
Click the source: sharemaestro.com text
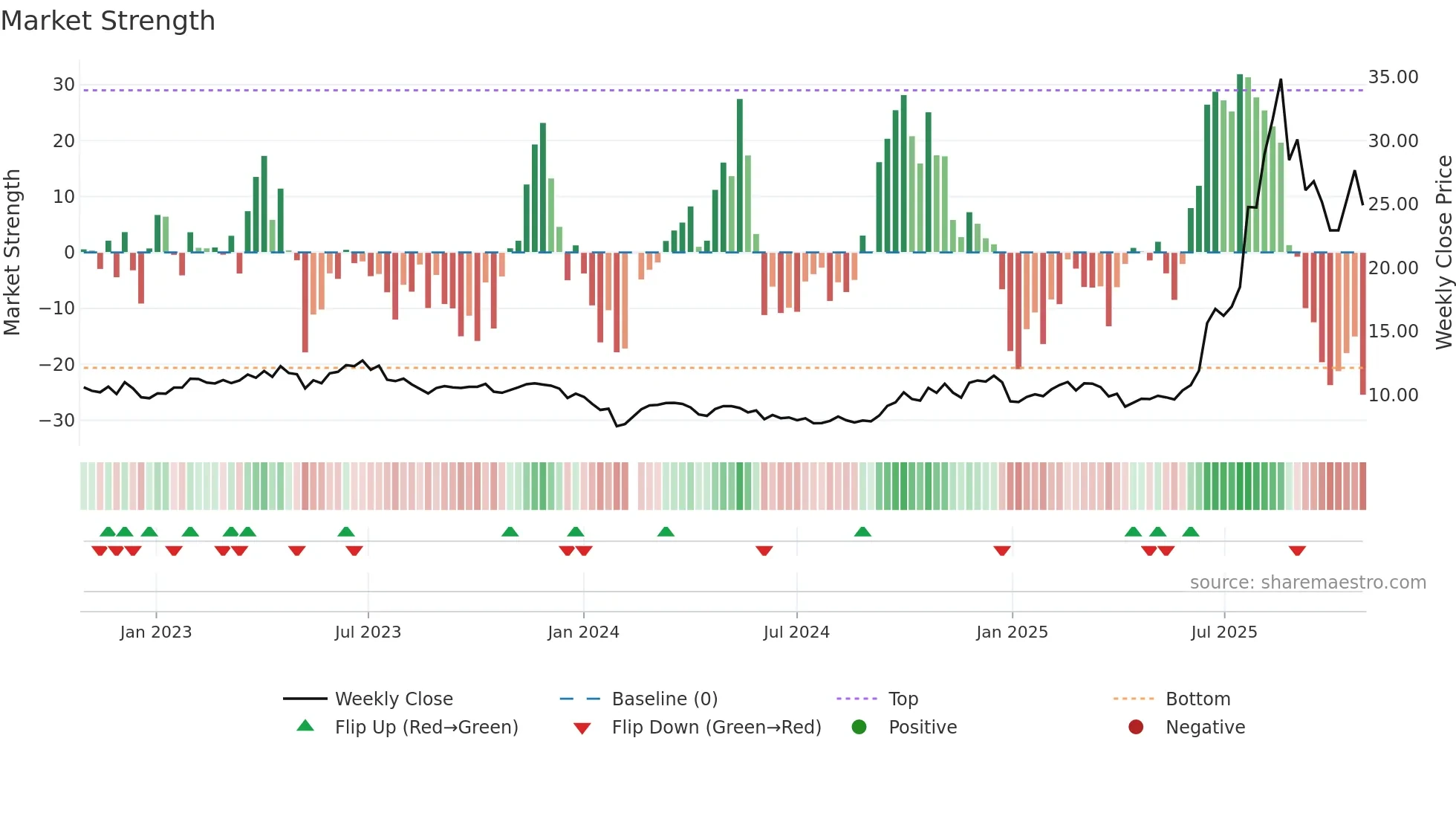click(x=1307, y=582)
